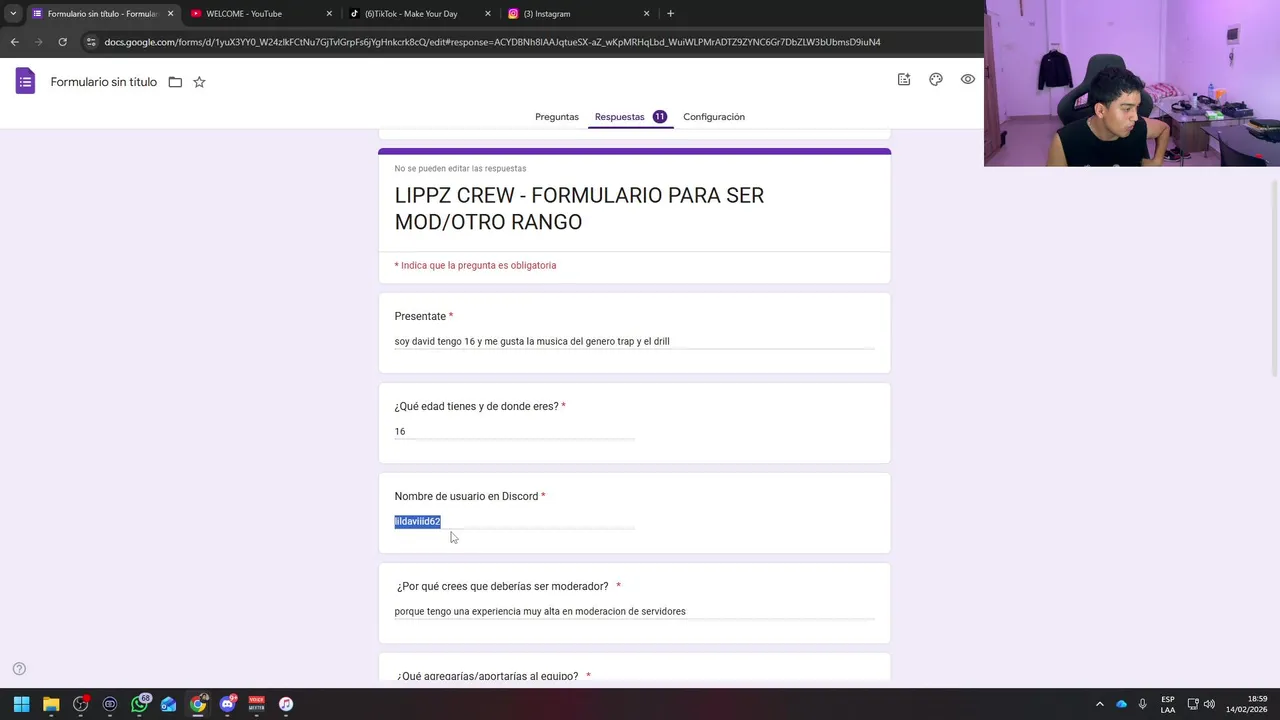Click the browser forward arrow
The height and width of the screenshot is (720, 1280).
point(38,42)
